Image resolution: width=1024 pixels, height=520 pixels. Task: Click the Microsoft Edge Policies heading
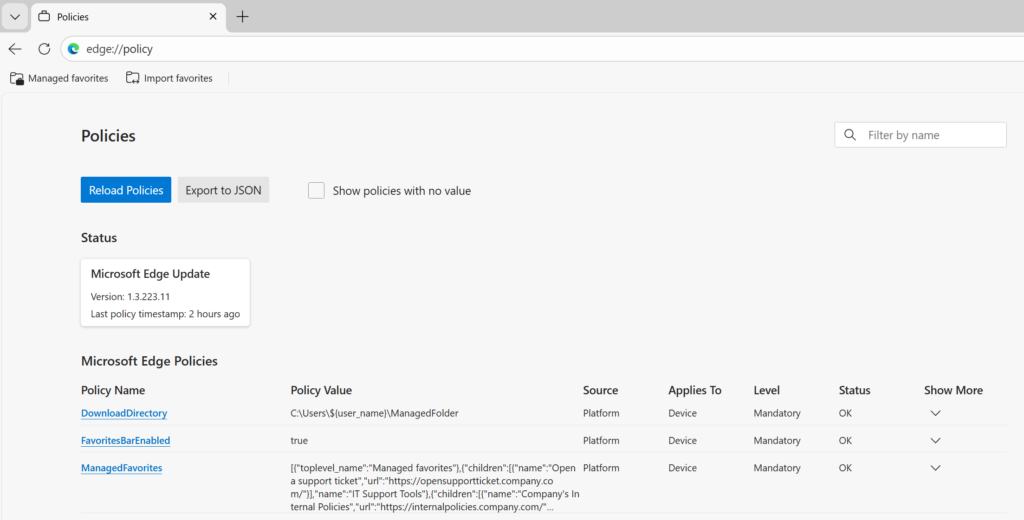pos(150,361)
